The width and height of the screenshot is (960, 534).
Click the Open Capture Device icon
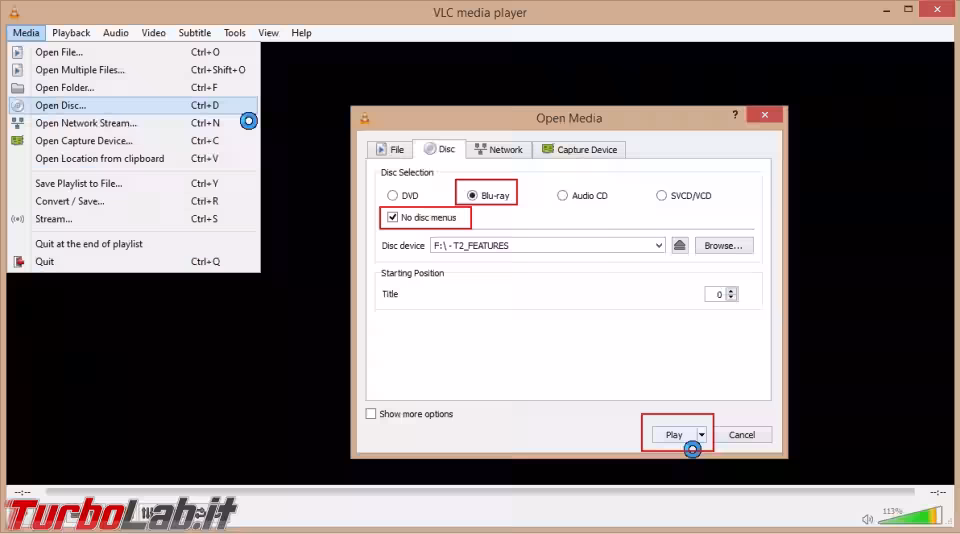(x=18, y=141)
